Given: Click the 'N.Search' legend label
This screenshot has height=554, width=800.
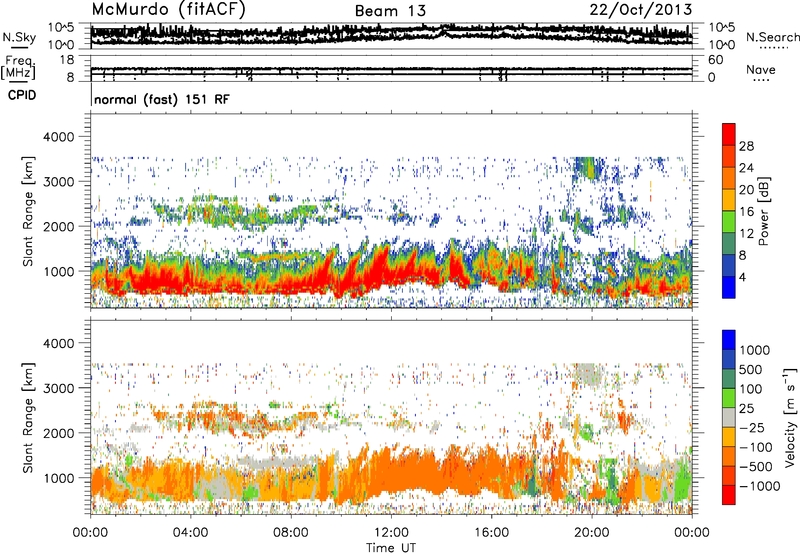Looking at the screenshot, I should 772,37.
